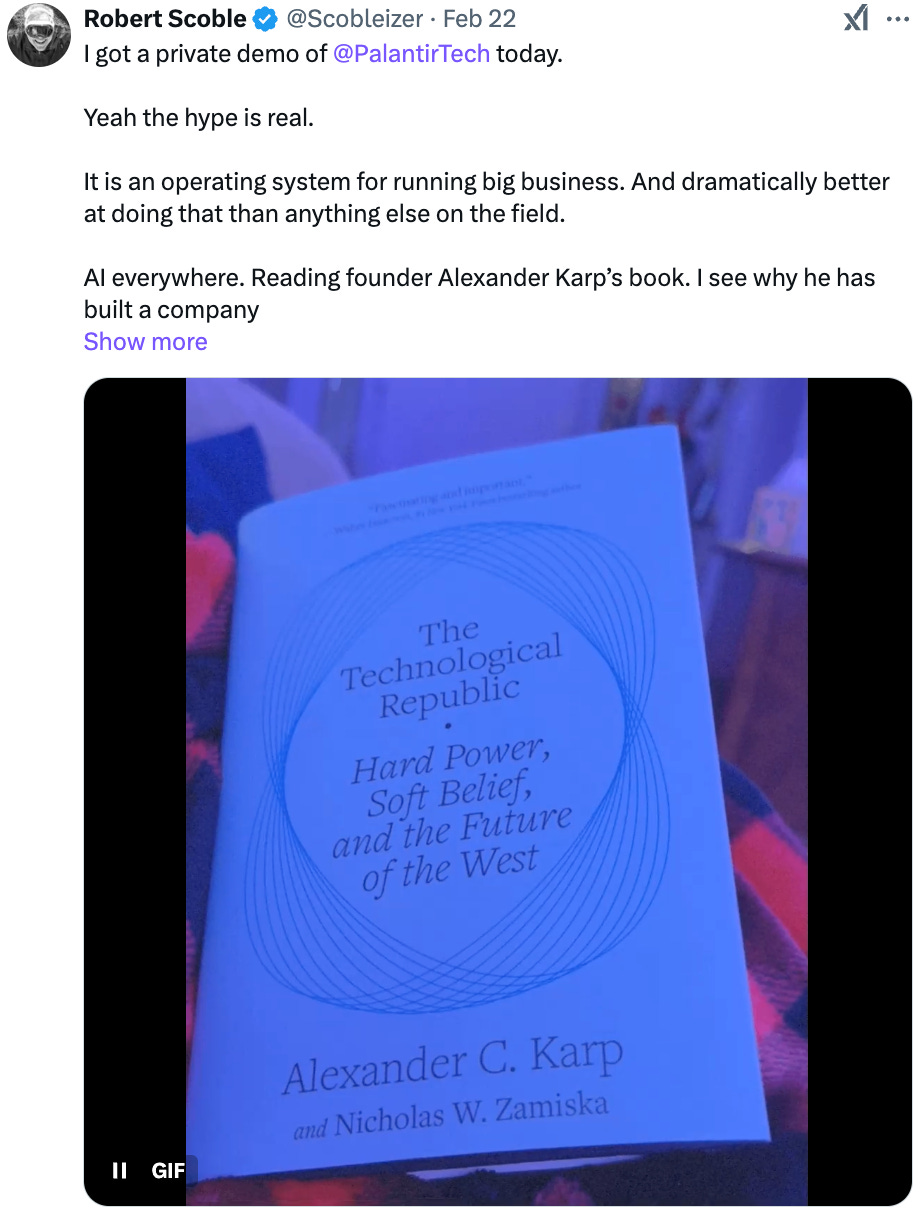Open the book cover GIF media

point(497,791)
